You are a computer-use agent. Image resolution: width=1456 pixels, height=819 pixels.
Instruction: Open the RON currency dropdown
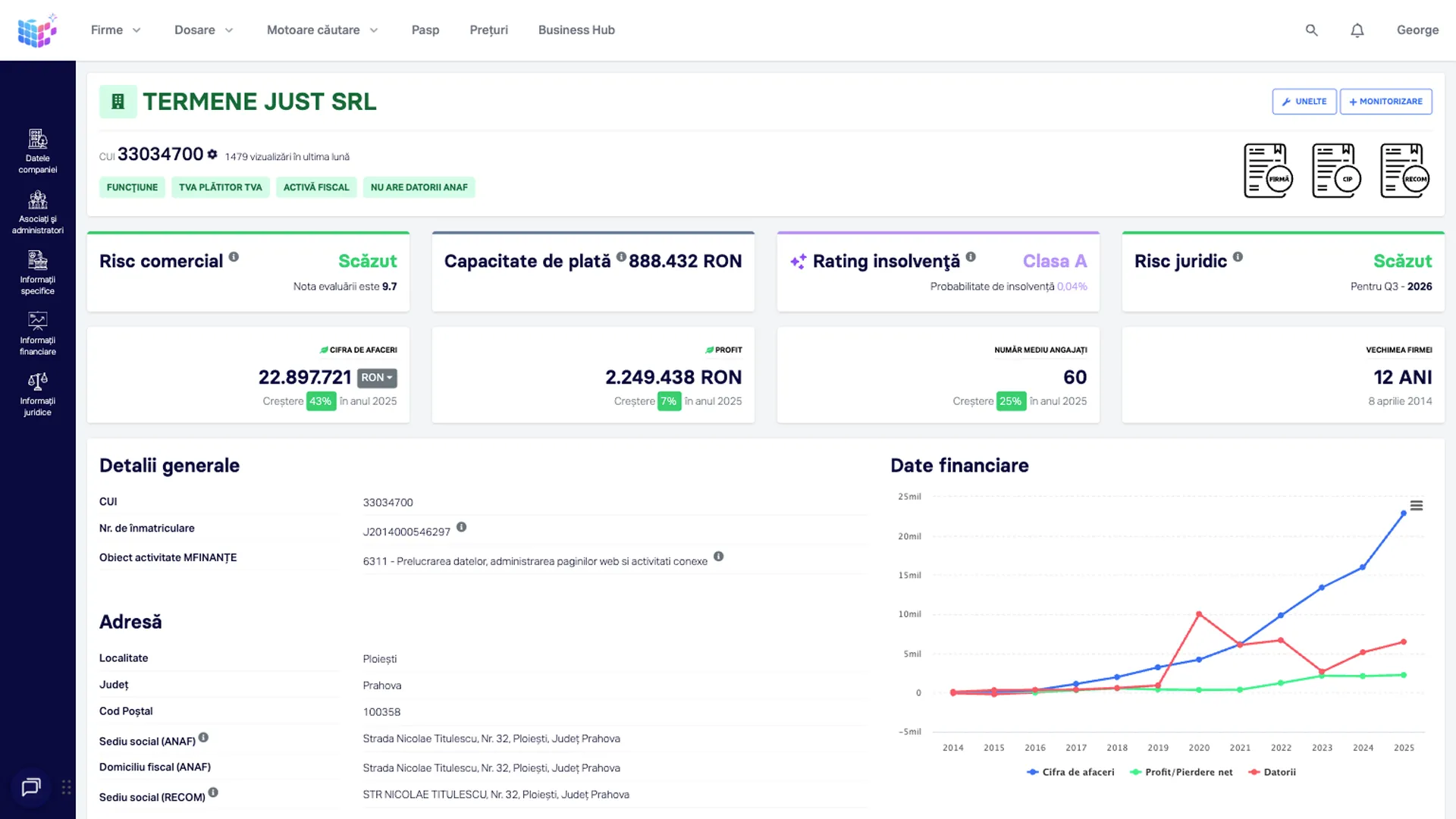[x=377, y=378]
